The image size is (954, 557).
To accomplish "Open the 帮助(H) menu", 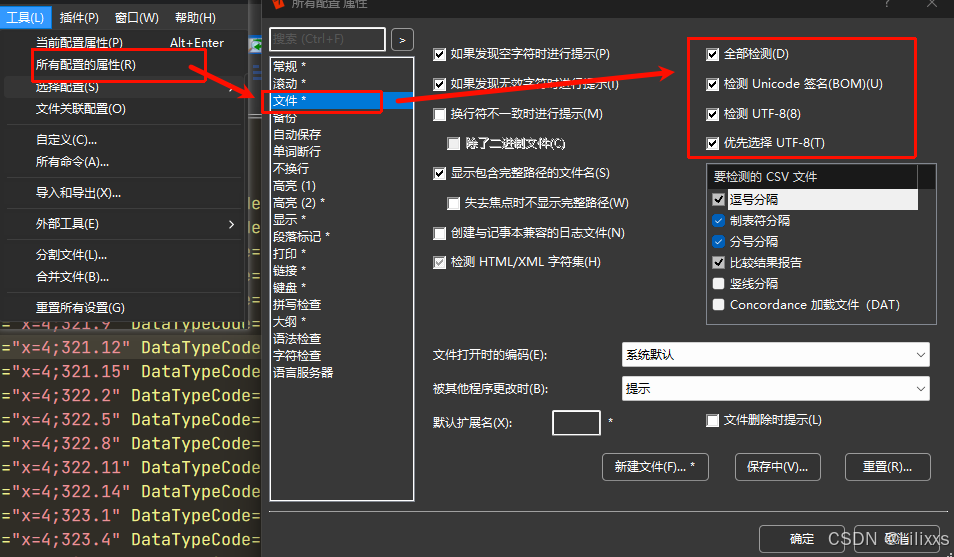I will 195,18.
